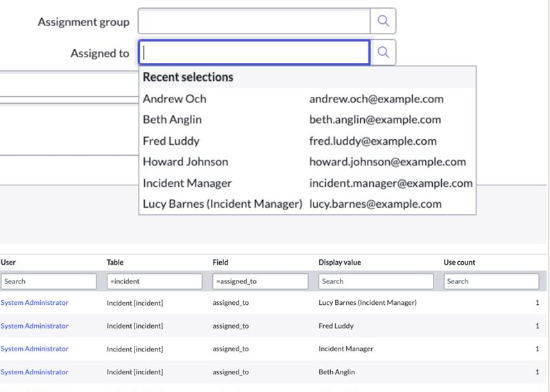Screen dimensions: 550x392
Task: Click the Assigned to field label
Action: point(100,53)
